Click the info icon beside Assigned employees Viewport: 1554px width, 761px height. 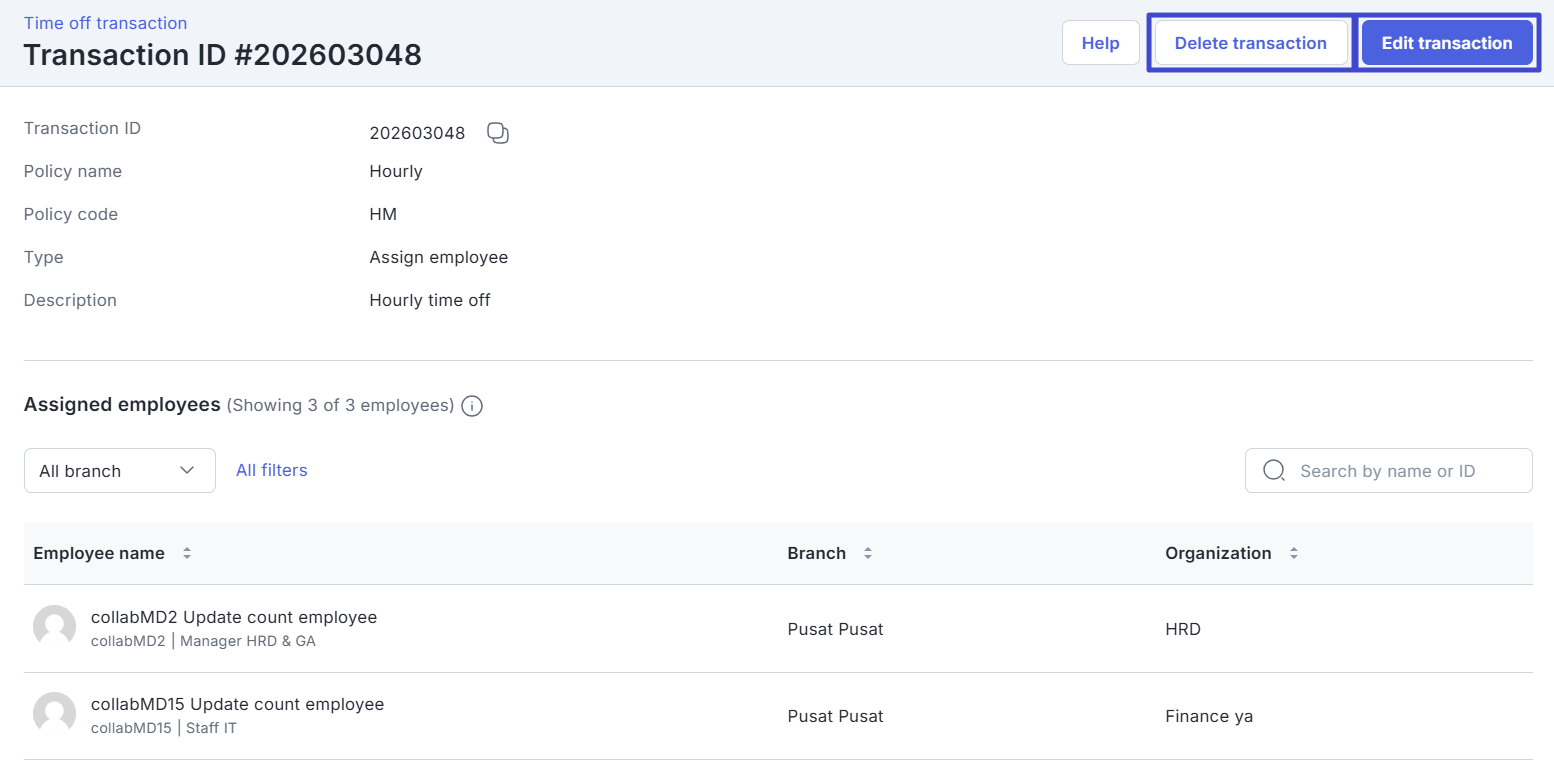473,406
